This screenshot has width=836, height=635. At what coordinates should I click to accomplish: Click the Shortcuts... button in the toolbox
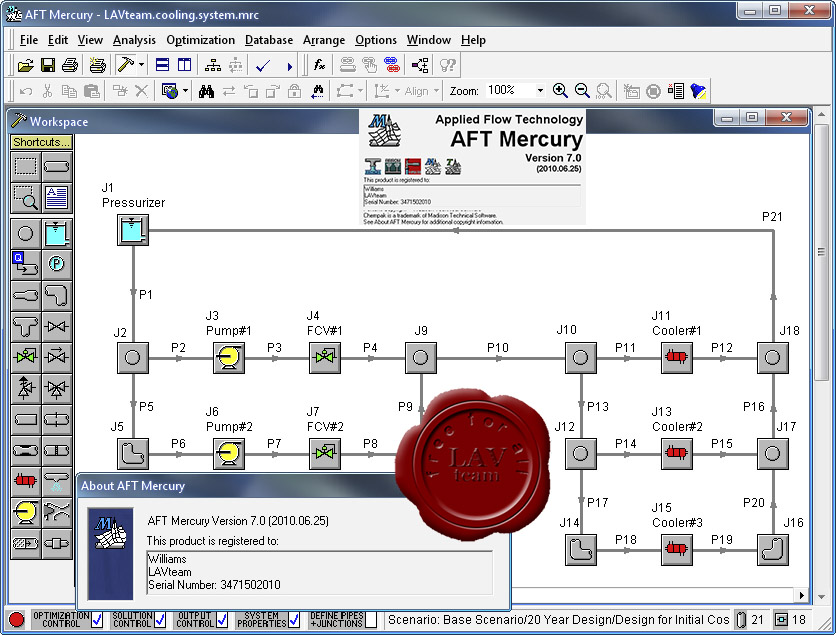click(41, 142)
